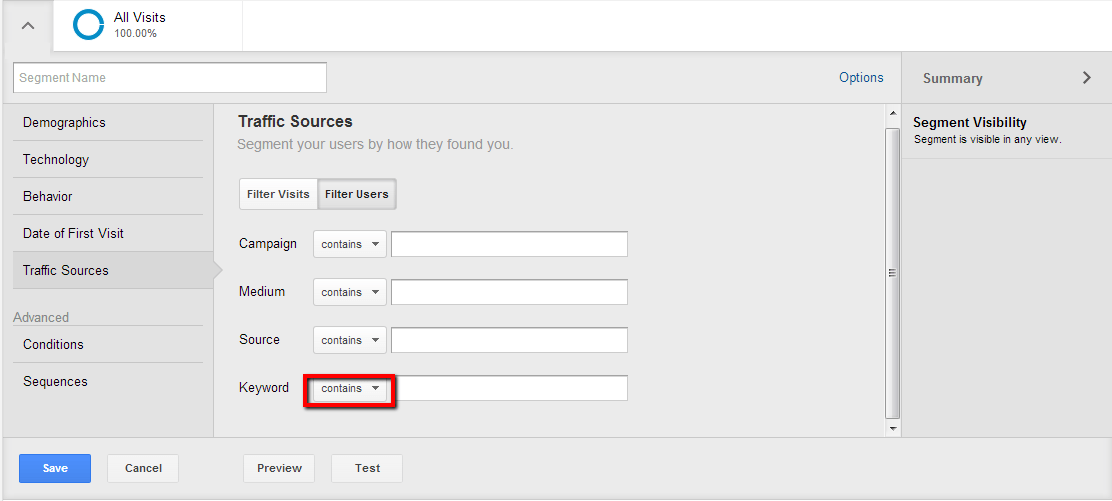Select the Filter Users toggle

tap(357, 194)
